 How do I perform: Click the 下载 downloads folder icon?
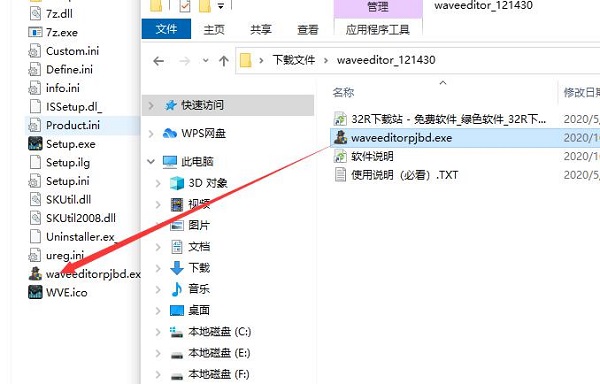tap(177, 268)
